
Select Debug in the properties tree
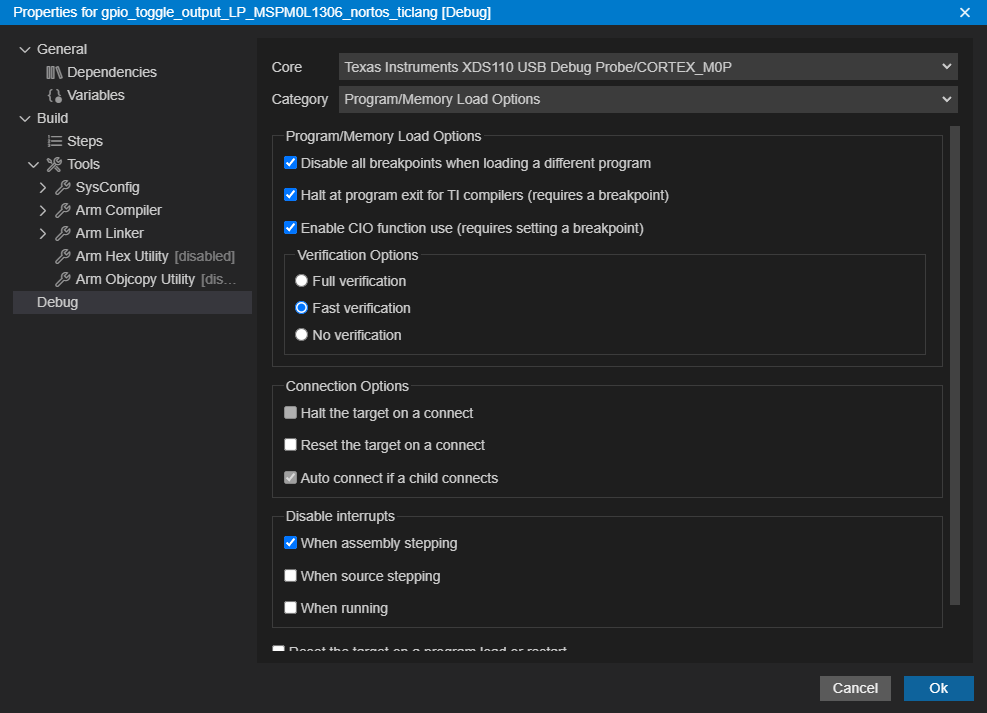point(57,302)
